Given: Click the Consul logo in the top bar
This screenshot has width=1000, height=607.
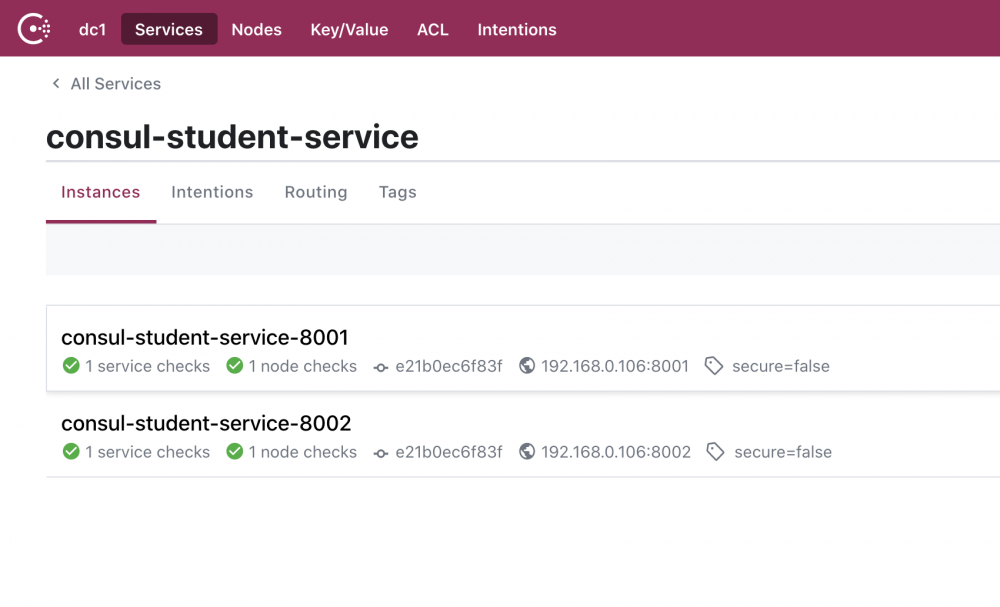Looking at the screenshot, I should click(x=34, y=28).
